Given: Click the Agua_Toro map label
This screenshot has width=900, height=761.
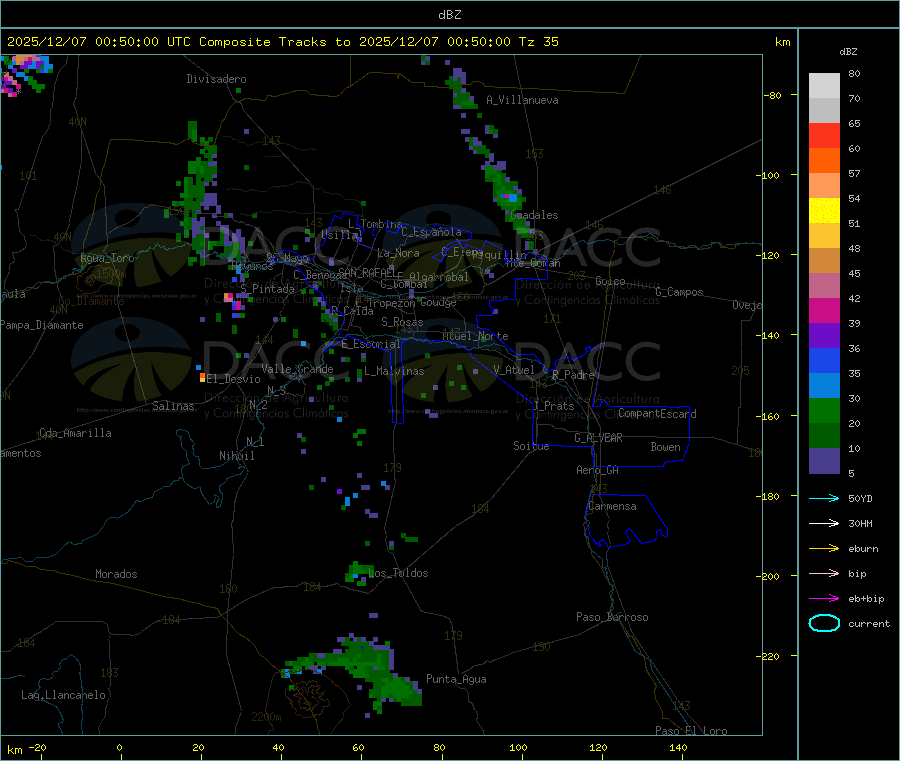Looking at the screenshot, I should click(107, 258).
